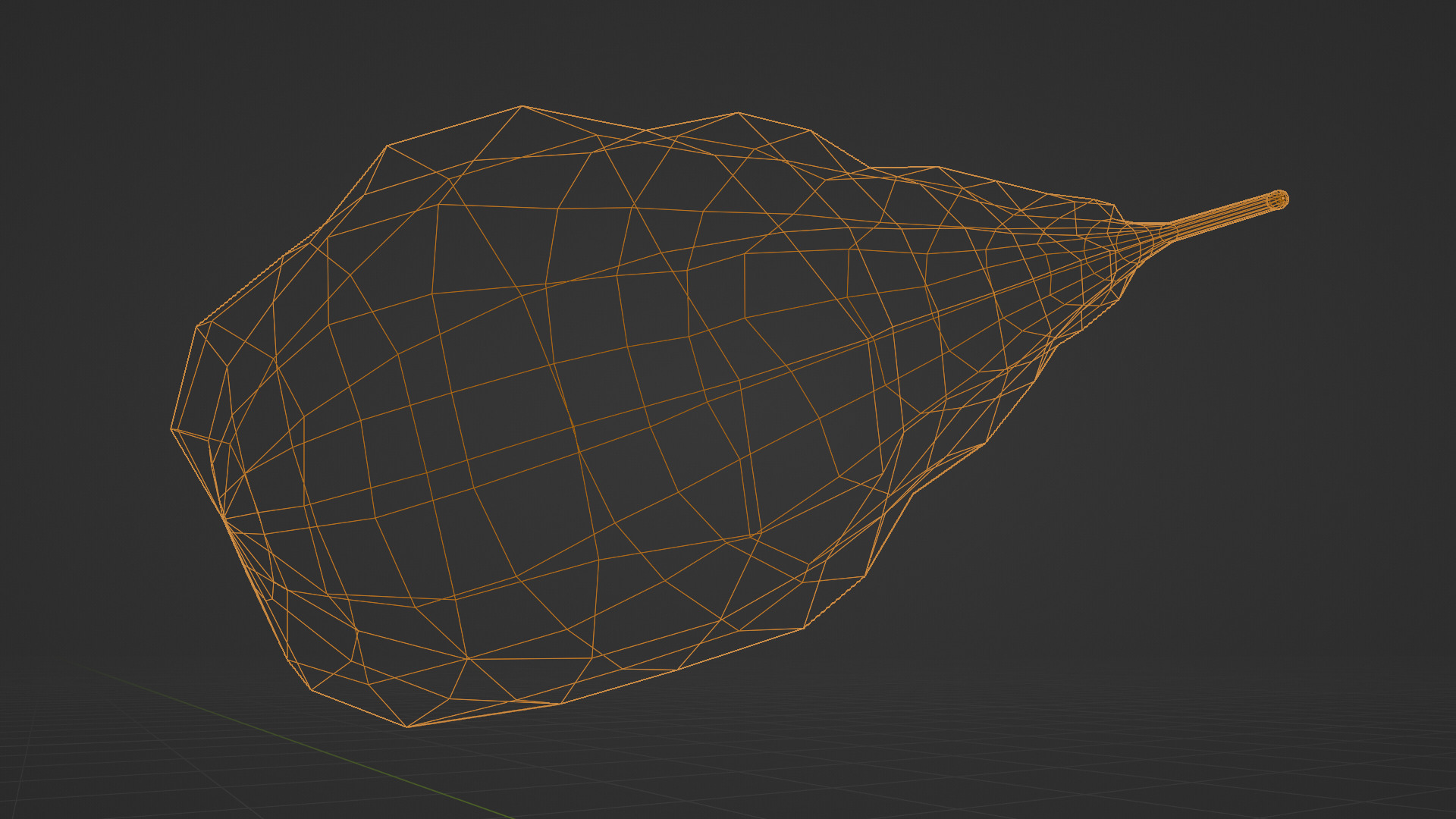
Task: Select the highest left peak vertex of the mesh
Action: coord(522,106)
